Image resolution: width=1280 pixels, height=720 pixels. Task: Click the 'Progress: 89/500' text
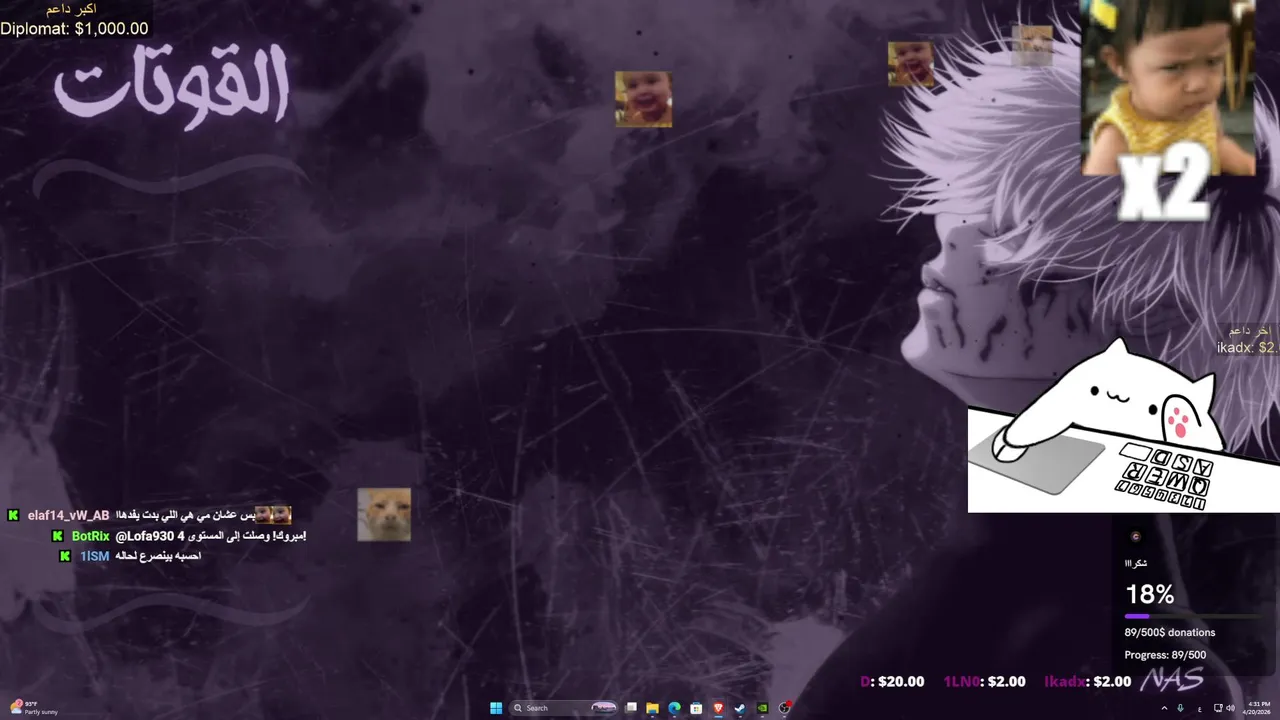pos(1165,655)
